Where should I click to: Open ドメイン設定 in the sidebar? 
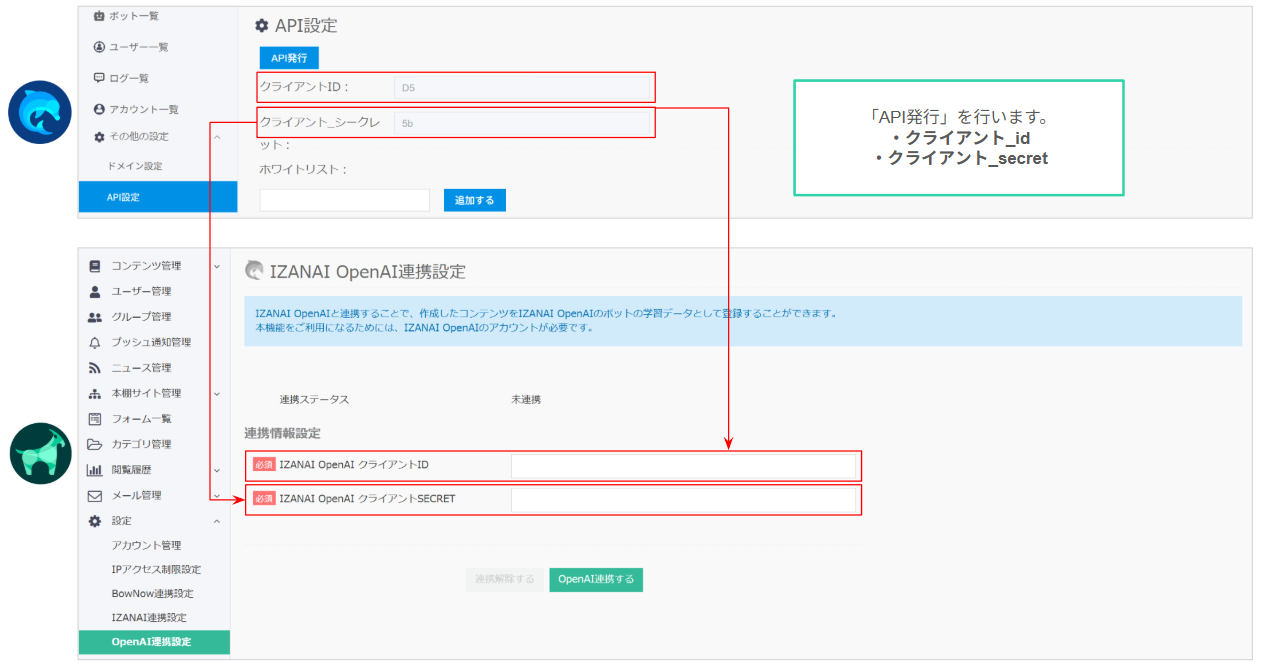pyautogui.click(x=134, y=166)
